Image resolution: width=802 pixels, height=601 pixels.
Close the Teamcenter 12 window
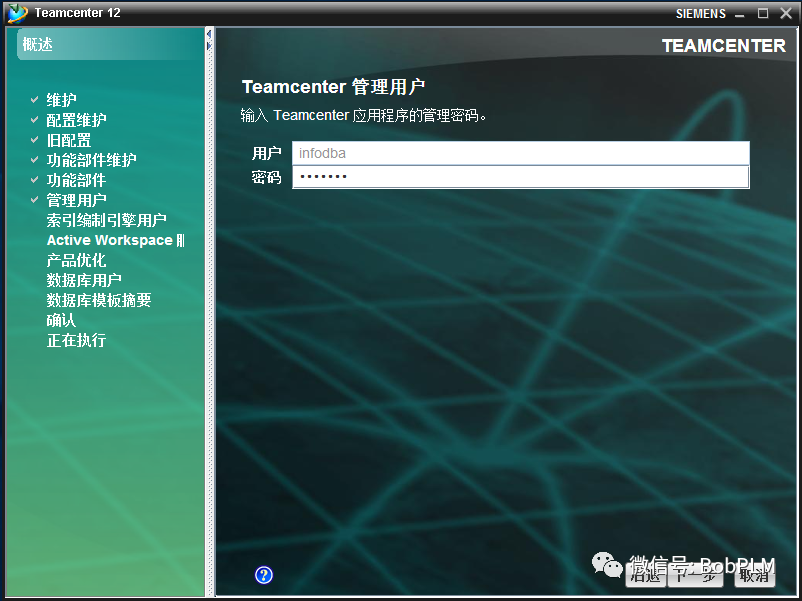(x=786, y=13)
